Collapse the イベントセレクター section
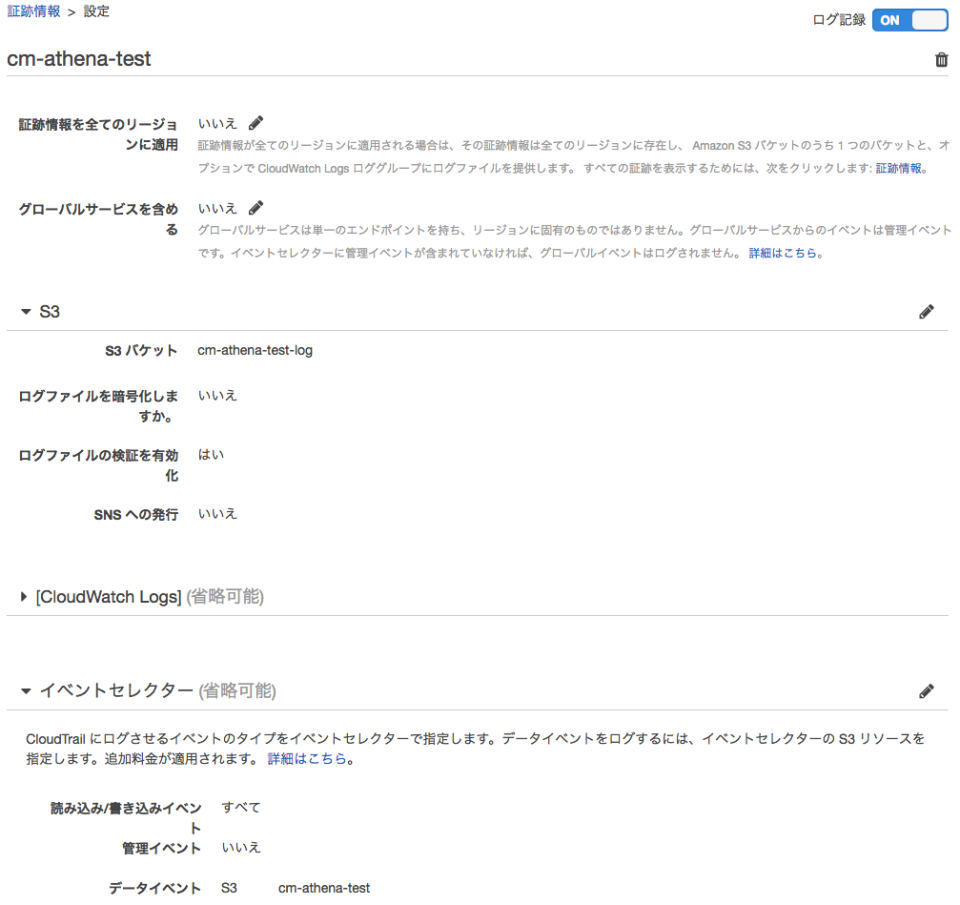This screenshot has width=960, height=905. point(25,690)
